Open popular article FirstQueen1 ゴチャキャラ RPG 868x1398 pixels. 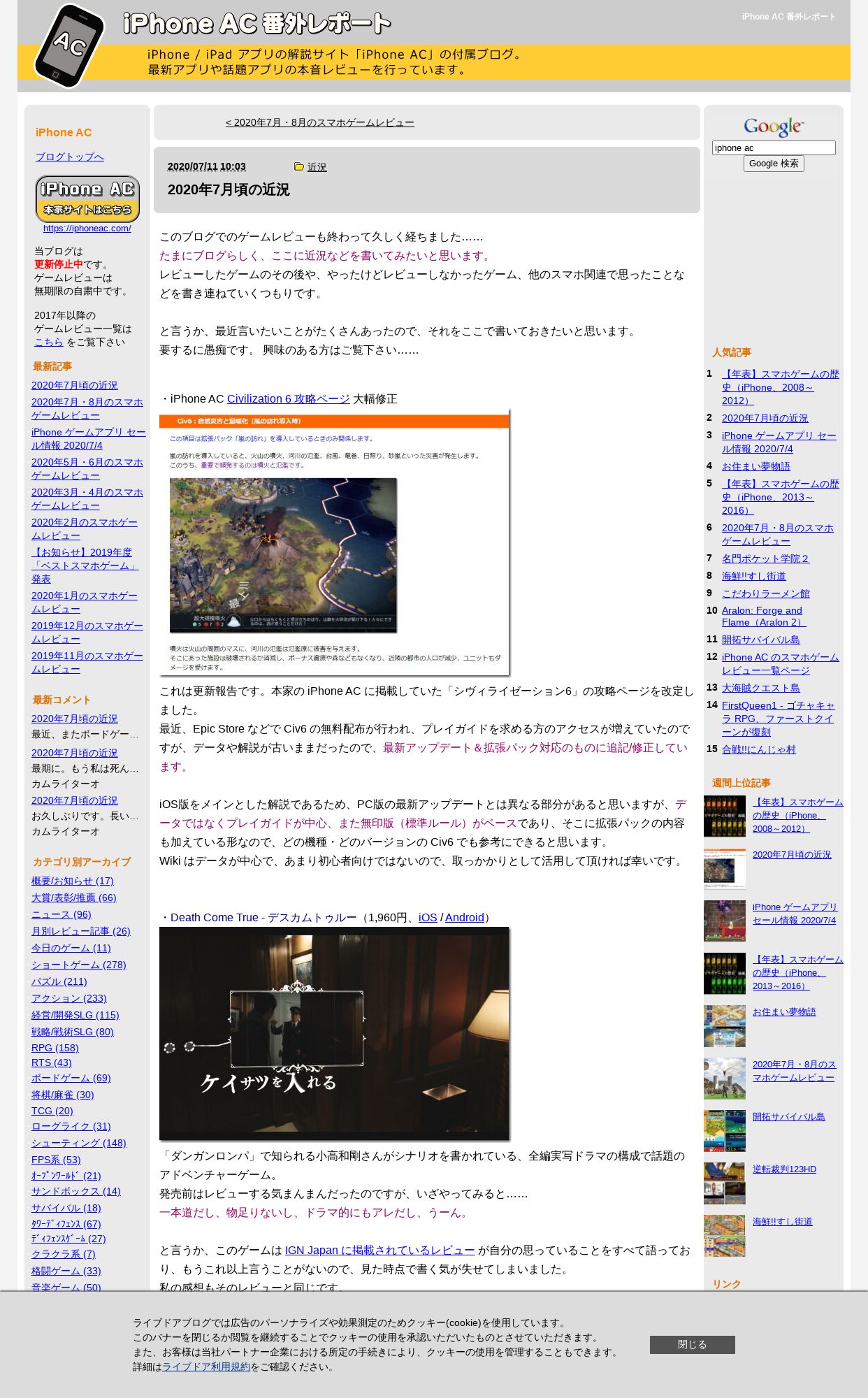tap(778, 719)
